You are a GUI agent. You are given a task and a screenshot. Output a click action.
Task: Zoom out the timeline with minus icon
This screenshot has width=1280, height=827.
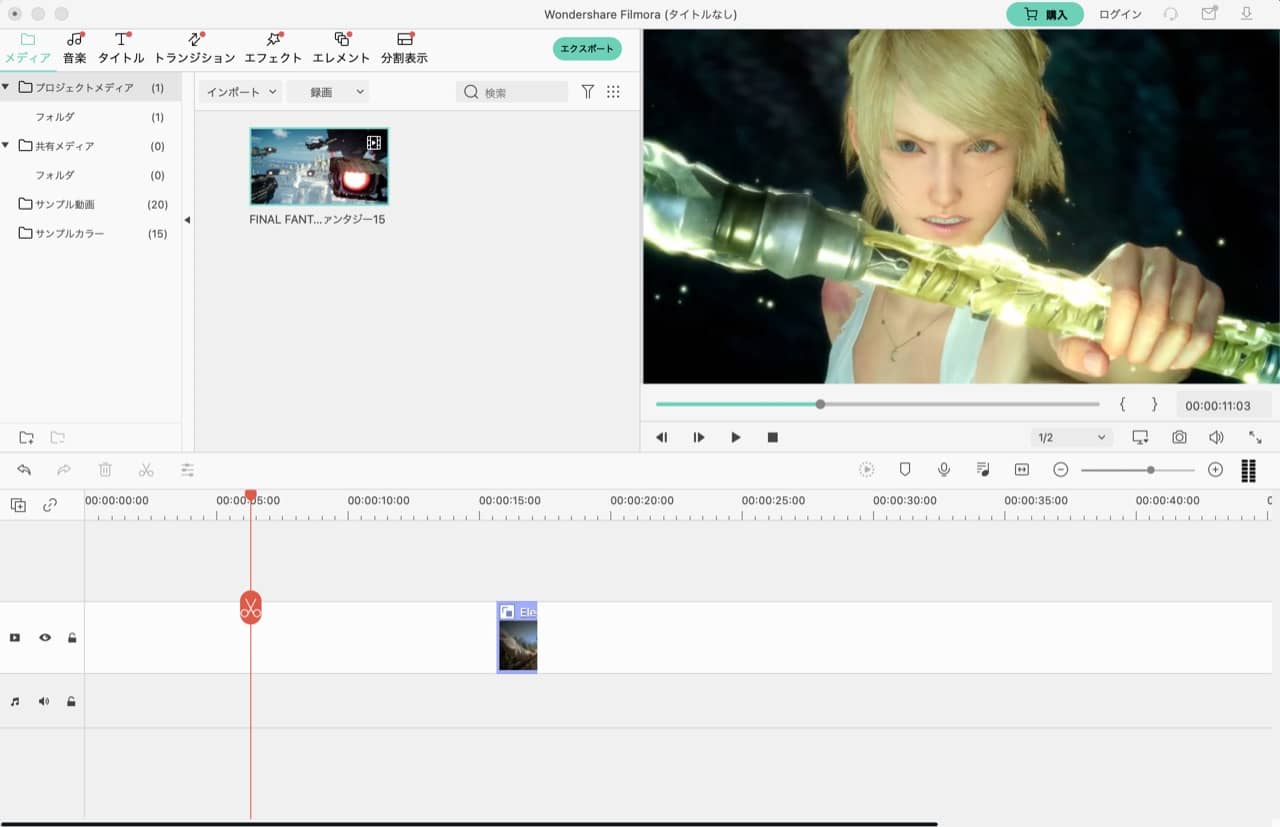pos(1061,469)
